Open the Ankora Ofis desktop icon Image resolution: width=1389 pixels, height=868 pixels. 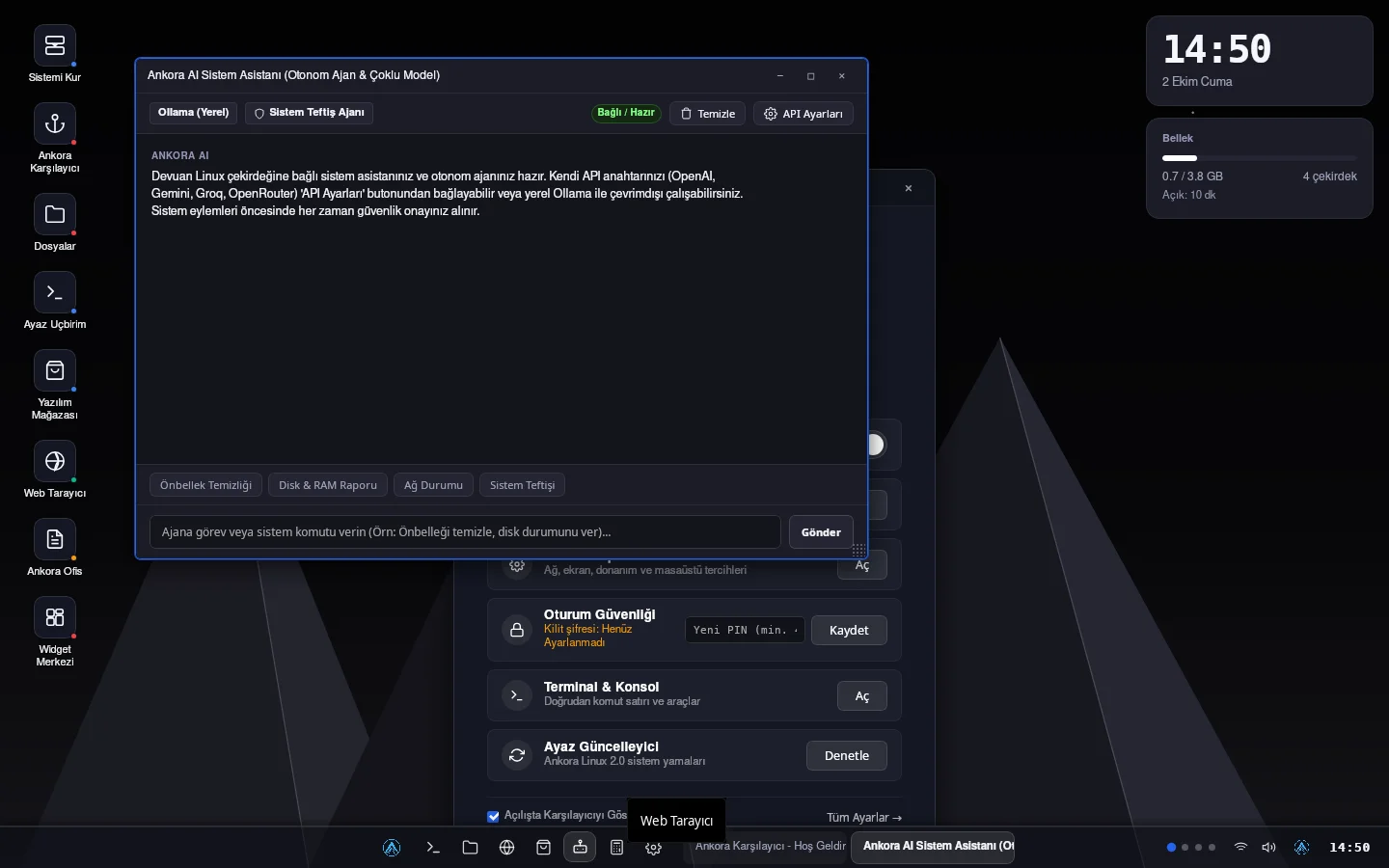click(55, 548)
